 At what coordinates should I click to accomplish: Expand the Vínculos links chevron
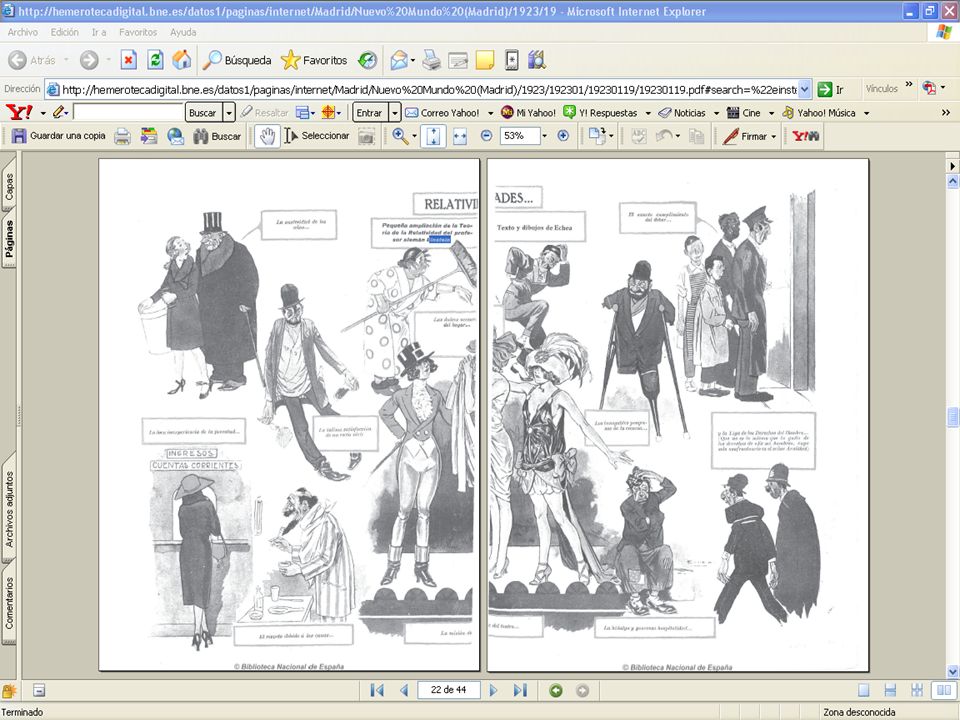(909, 86)
